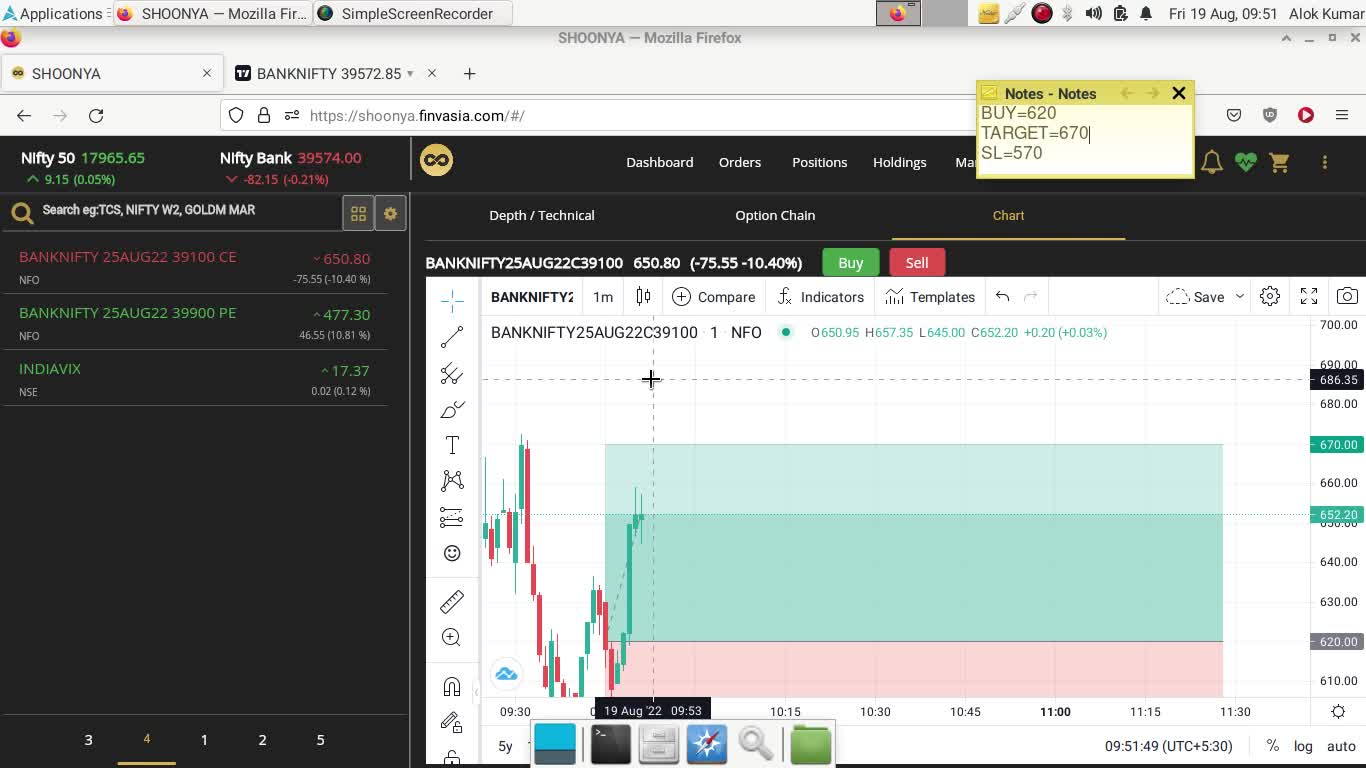Screen dimensions: 1366x768
Task: Open Holdings menu
Action: click(x=900, y=162)
